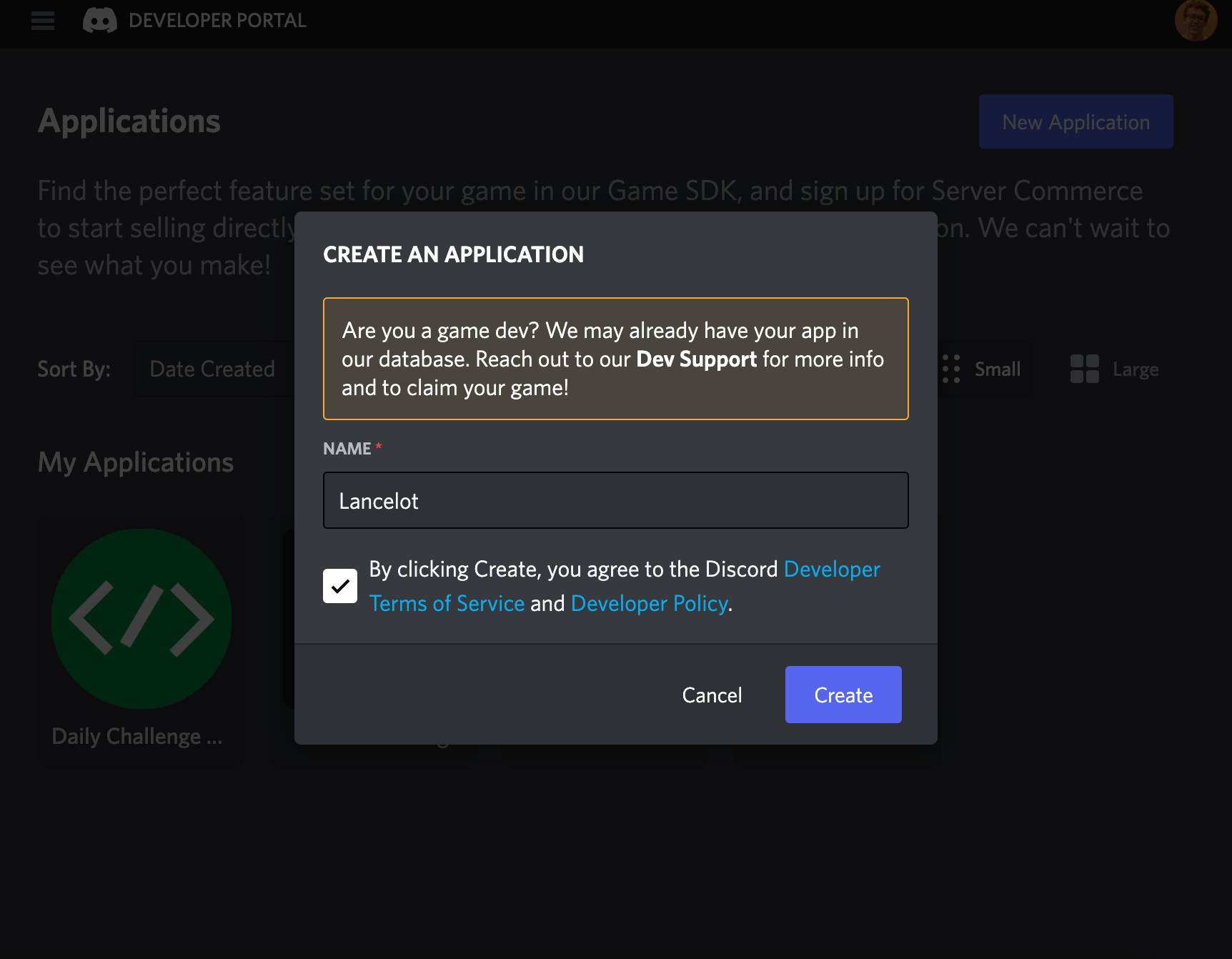The image size is (1232, 959).
Task: Open the Dev Support link
Action: click(696, 359)
